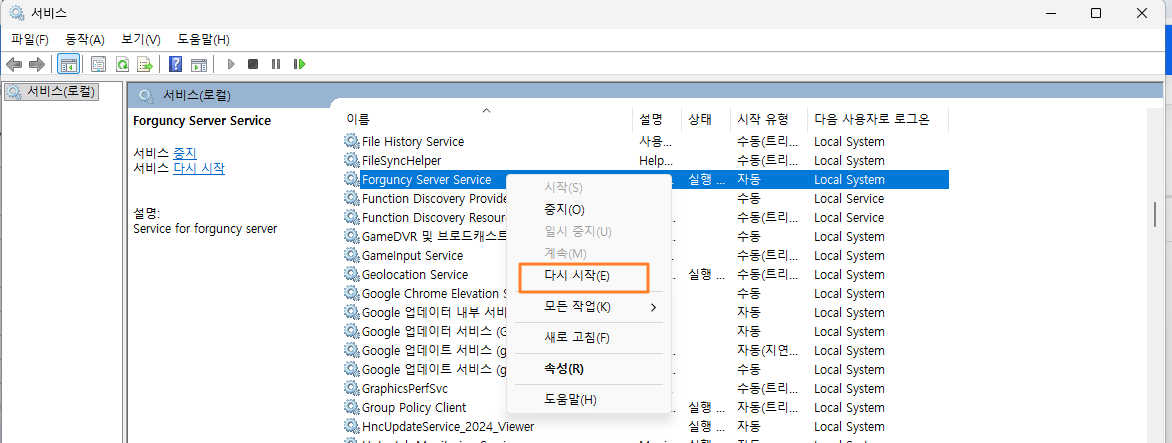Select the FileSyncHelper row
The height and width of the screenshot is (443, 1172).
click(x=646, y=160)
